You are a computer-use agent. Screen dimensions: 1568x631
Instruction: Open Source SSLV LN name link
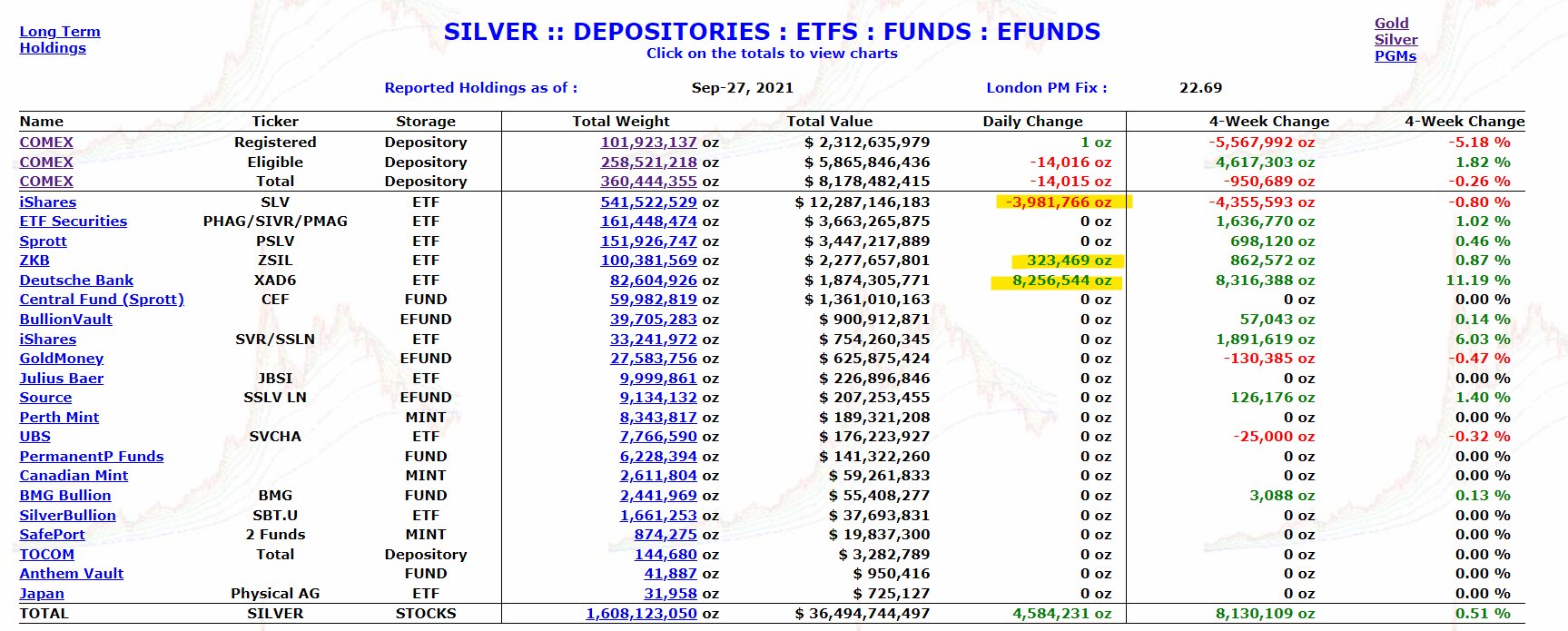coord(45,398)
